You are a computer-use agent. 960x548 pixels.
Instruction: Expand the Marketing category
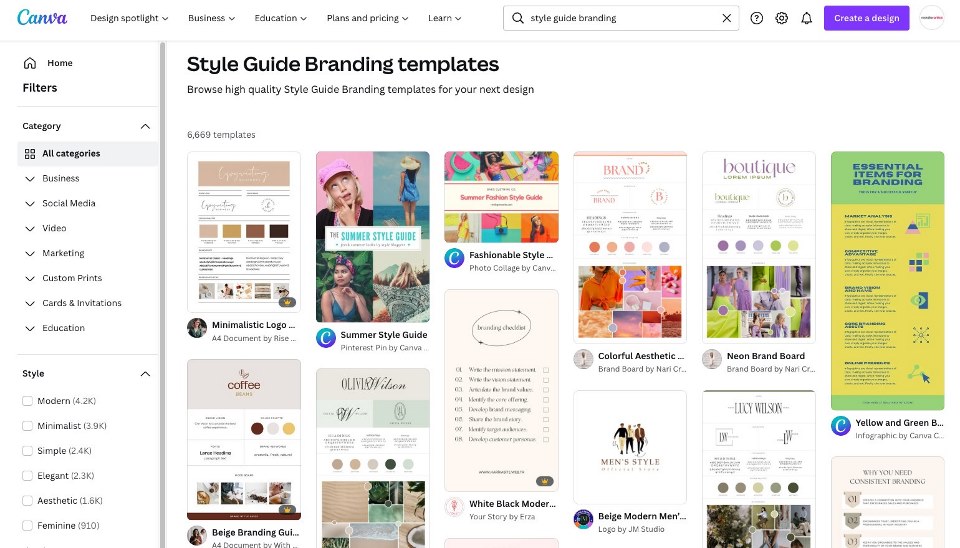pyautogui.click(x=29, y=253)
